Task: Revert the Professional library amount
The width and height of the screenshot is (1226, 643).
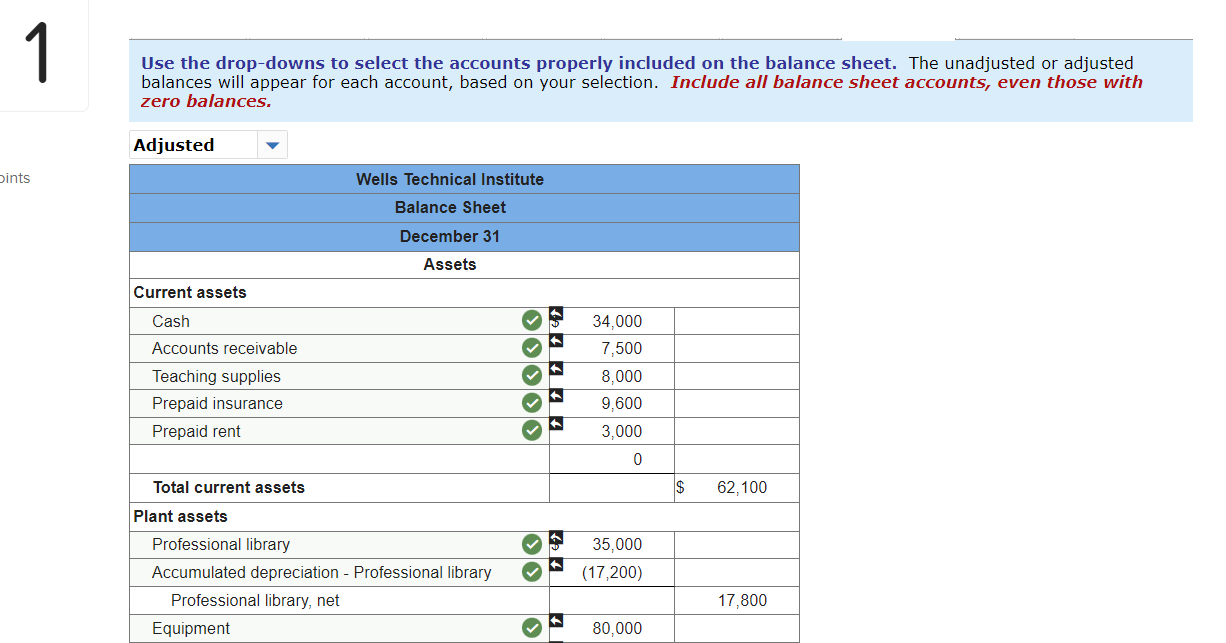Action: 555,538
